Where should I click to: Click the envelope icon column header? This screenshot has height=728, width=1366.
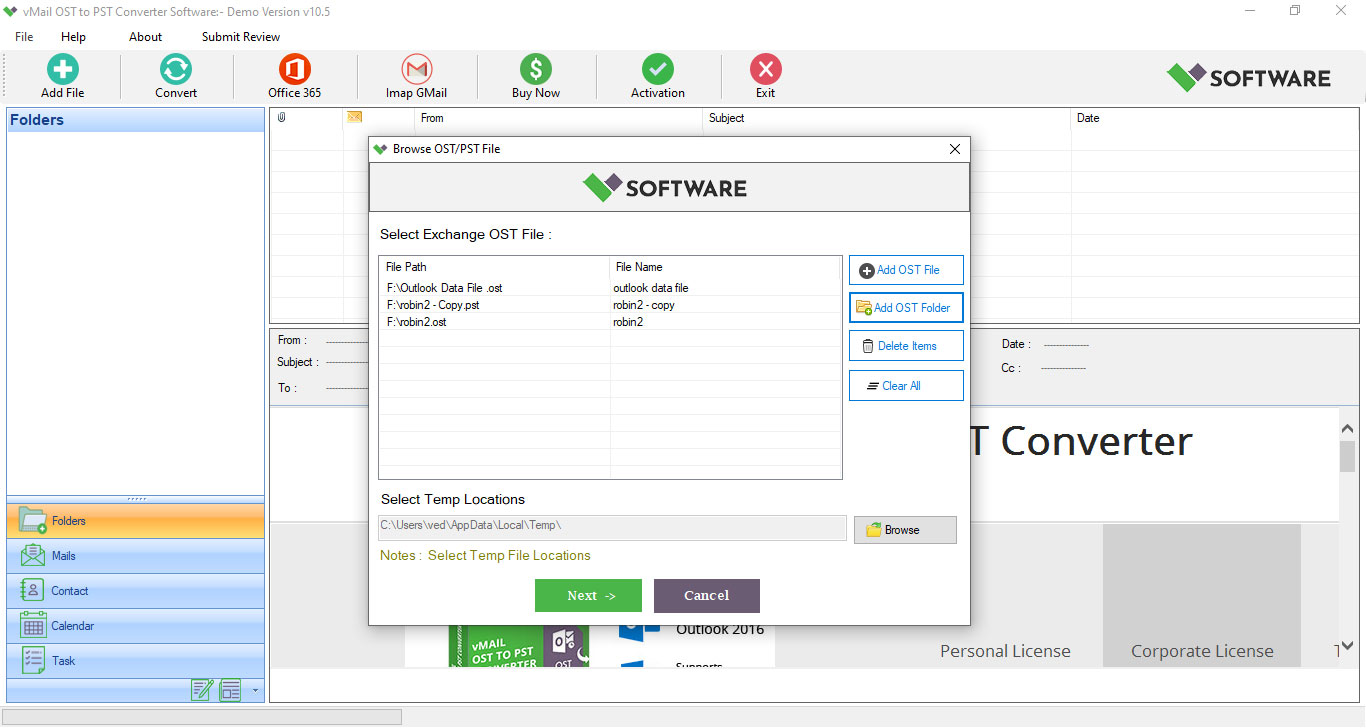click(x=354, y=118)
